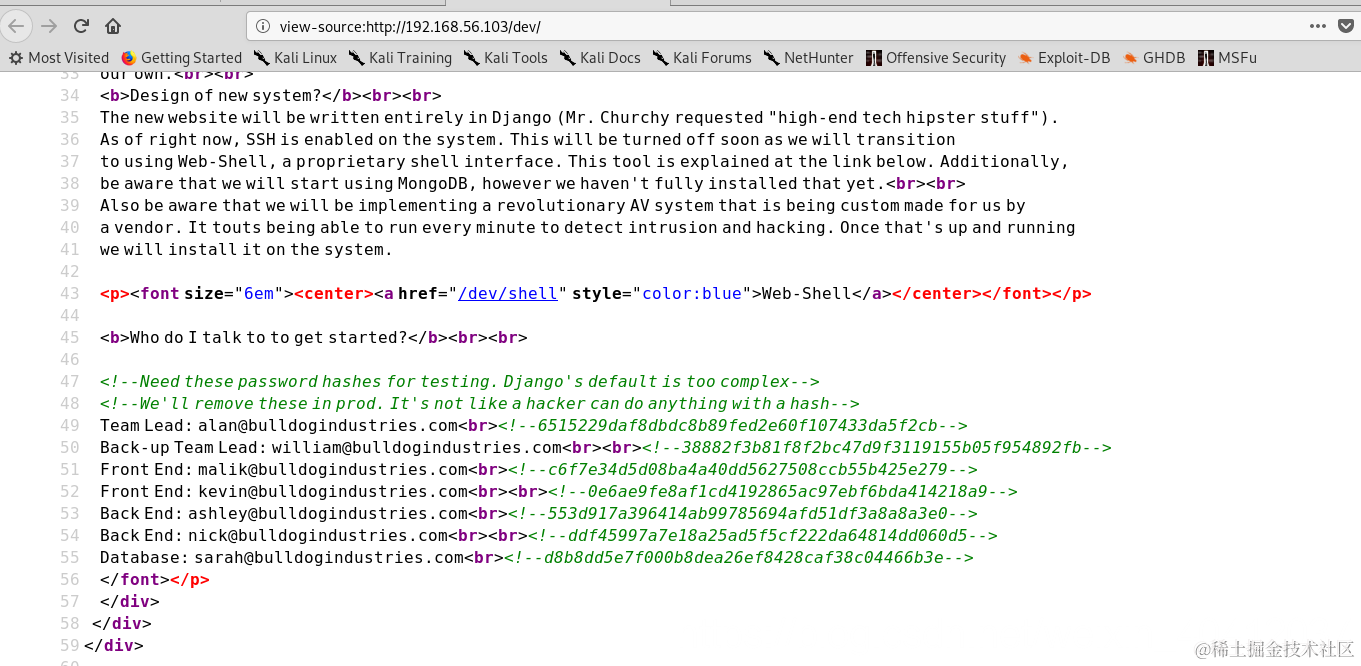Open page actions three-dots menu
1361x666 pixels.
[1318, 26]
